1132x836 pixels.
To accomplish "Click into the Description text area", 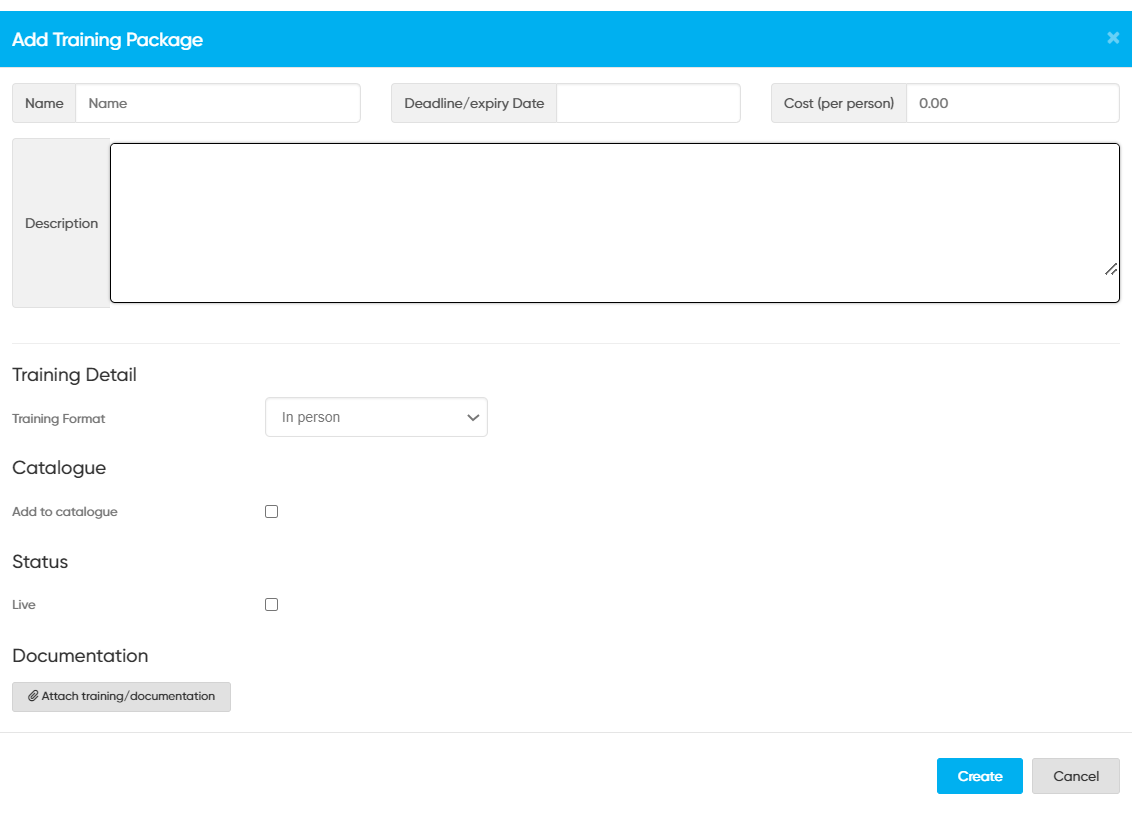I will click(x=615, y=222).
